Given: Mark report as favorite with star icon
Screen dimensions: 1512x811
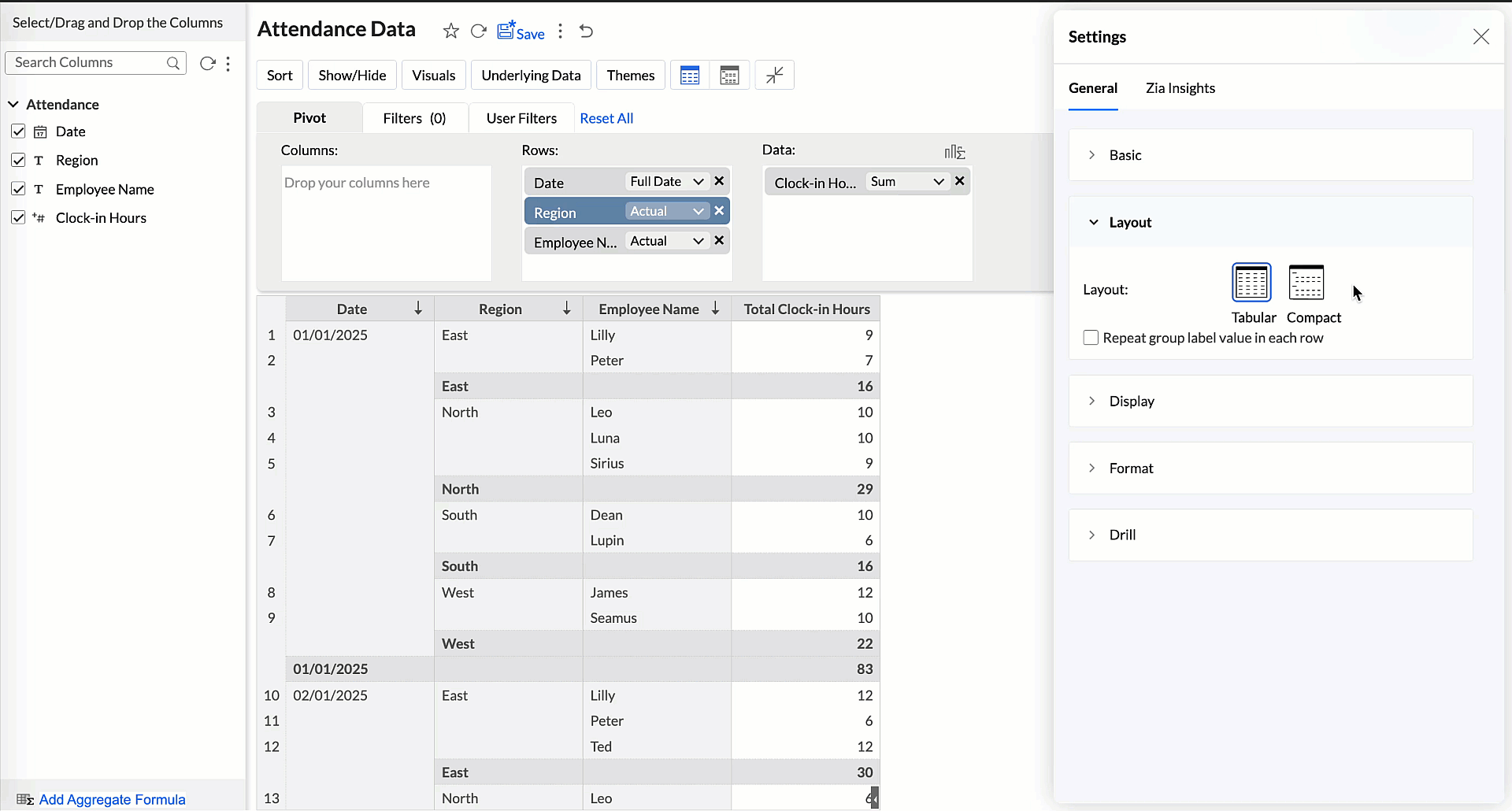Looking at the screenshot, I should coord(450,31).
